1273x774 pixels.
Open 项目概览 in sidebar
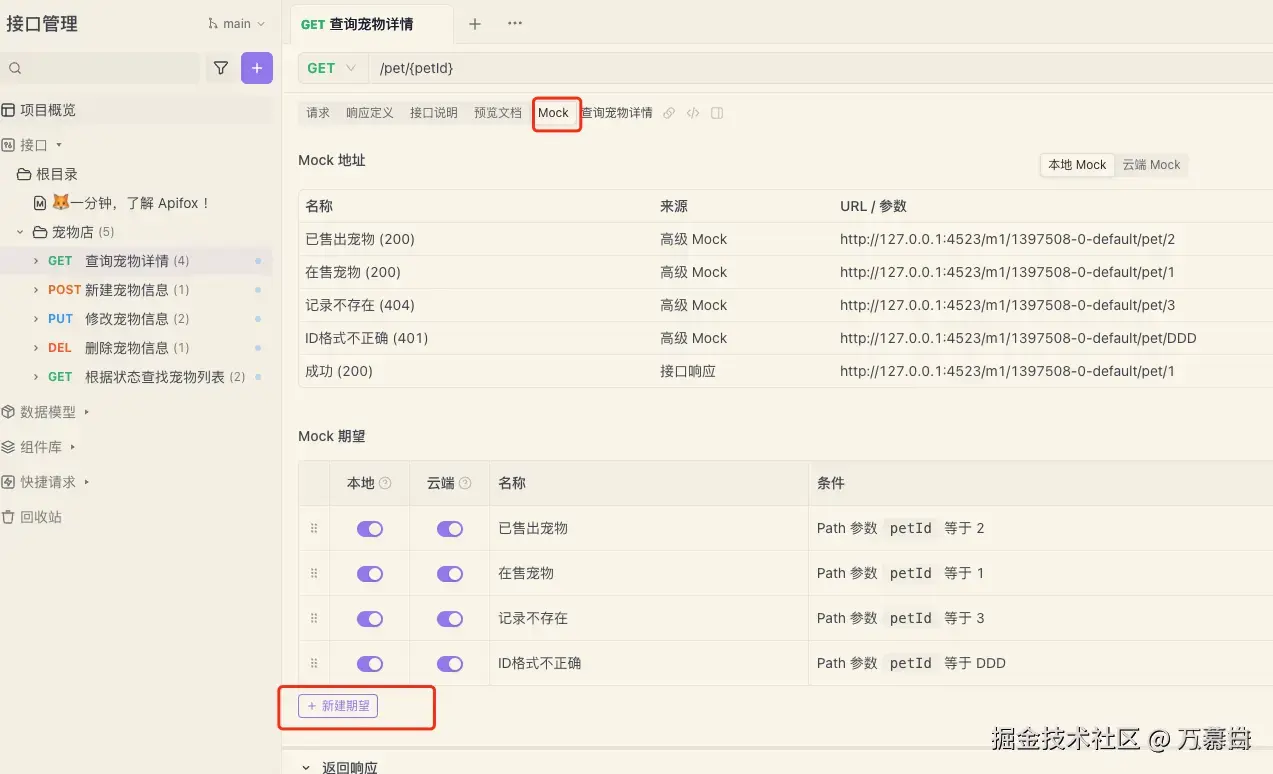point(136,110)
